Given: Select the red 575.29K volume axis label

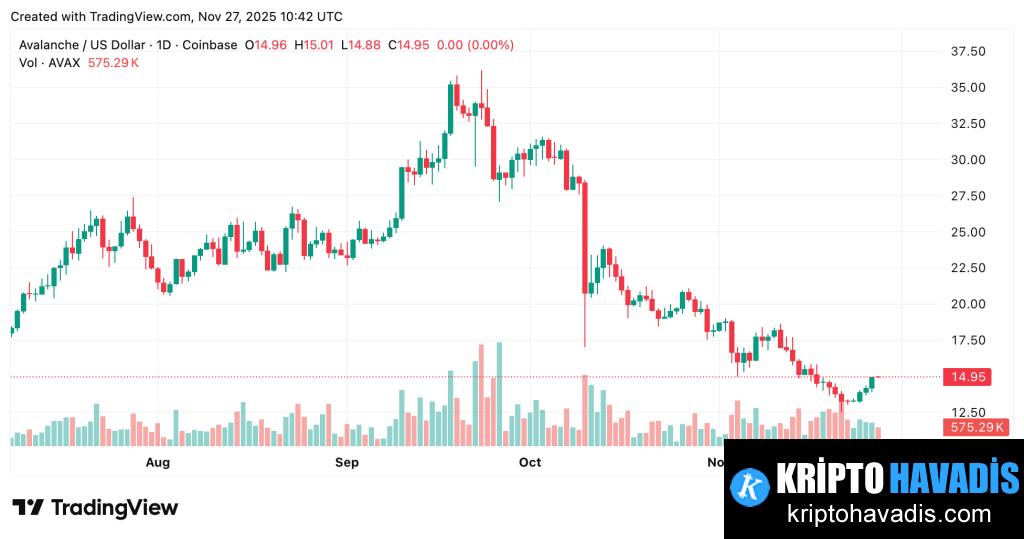Looking at the screenshot, I should pos(975,428).
